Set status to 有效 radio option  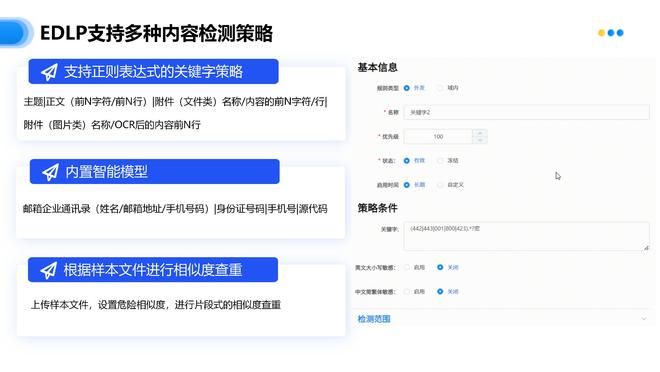coord(407,161)
